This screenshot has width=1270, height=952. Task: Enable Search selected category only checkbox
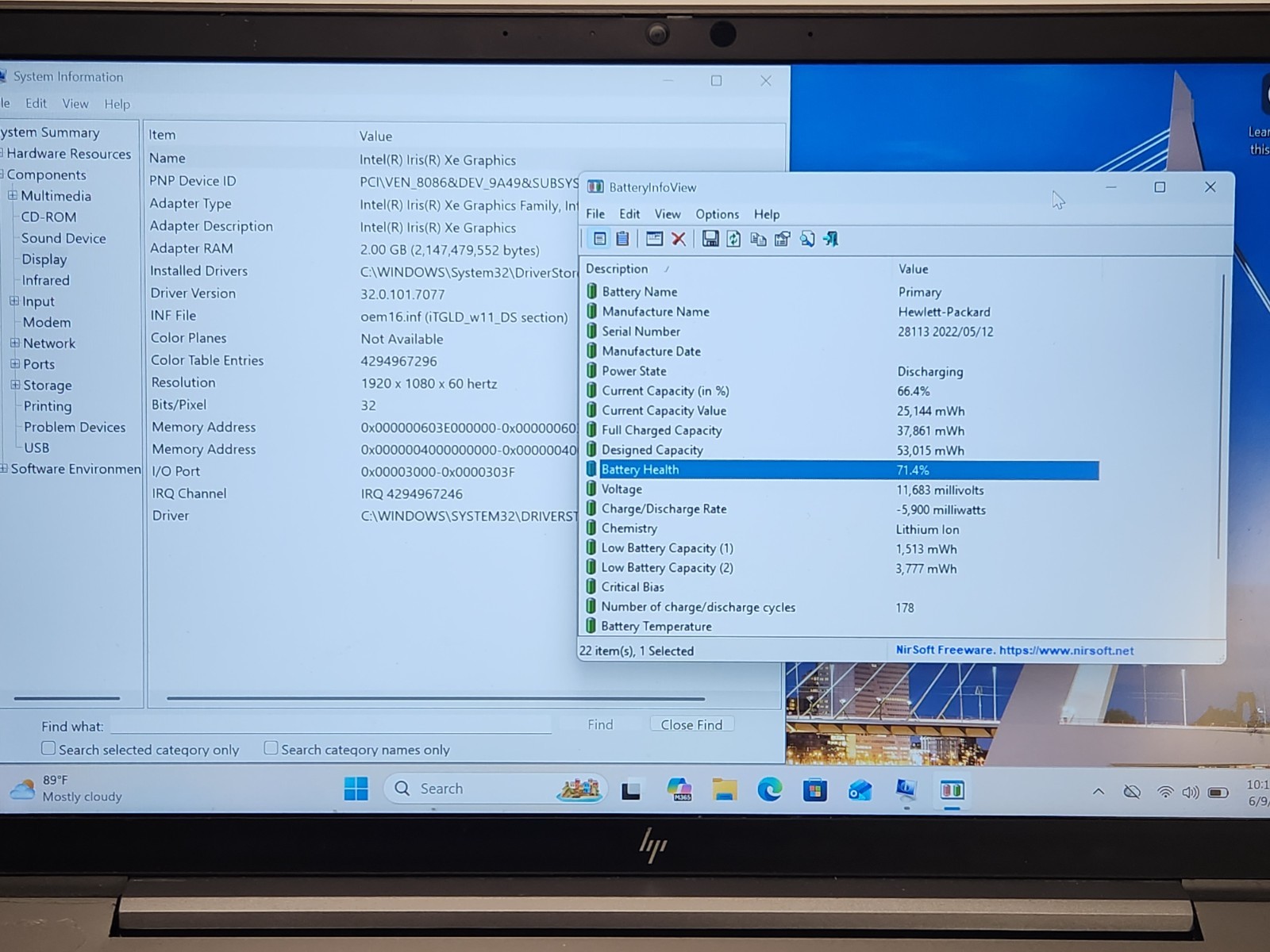pos(48,748)
